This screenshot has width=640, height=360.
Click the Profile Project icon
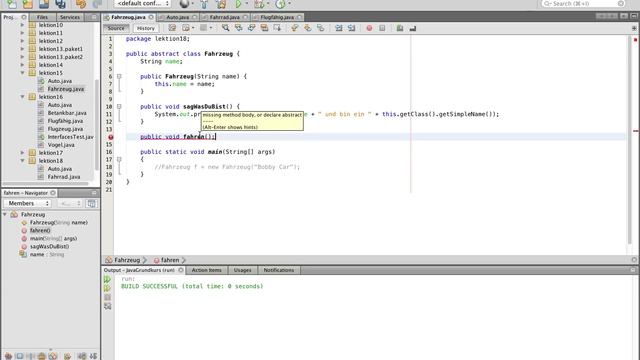coord(280,4)
